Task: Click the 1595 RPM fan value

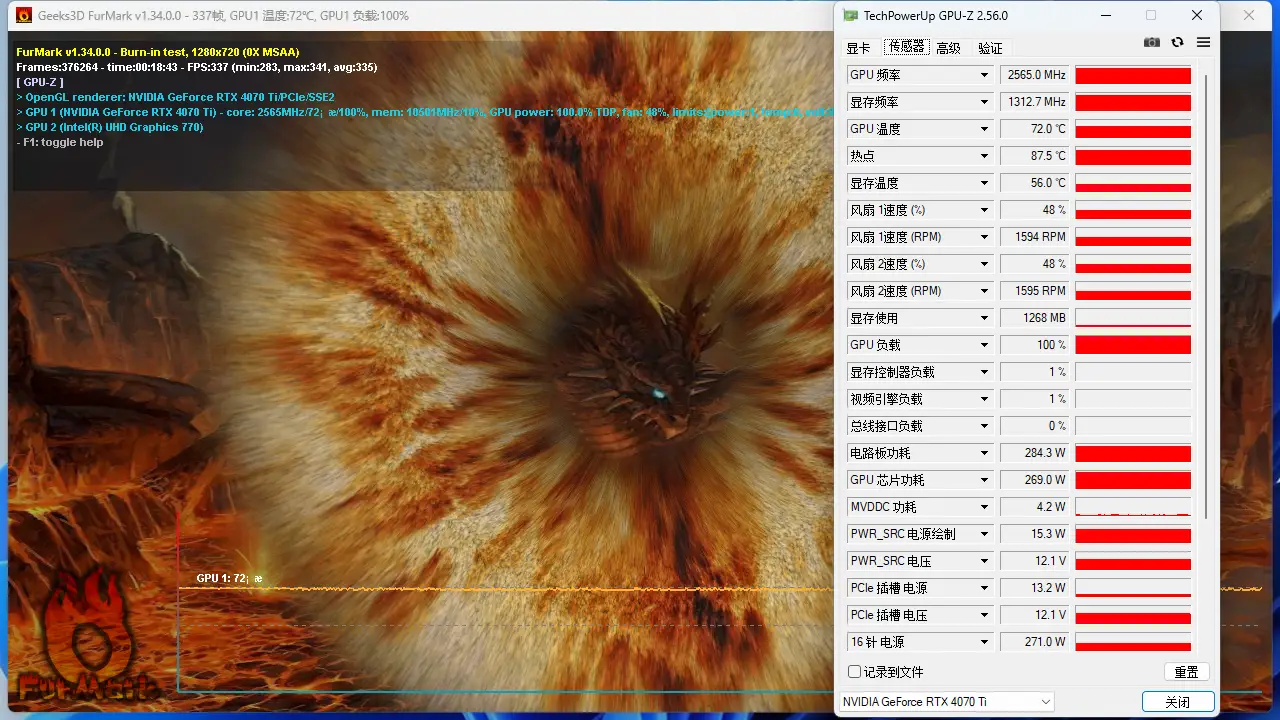Action: point(1035,291)
